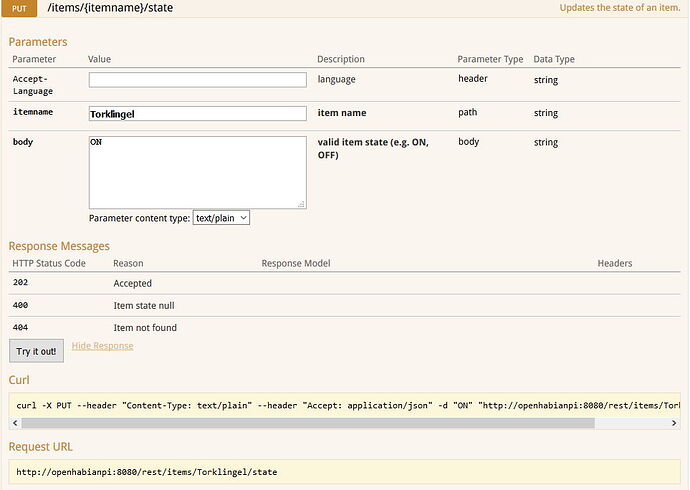
Task: Click inside the body textarea with ON
Action: 197,171
